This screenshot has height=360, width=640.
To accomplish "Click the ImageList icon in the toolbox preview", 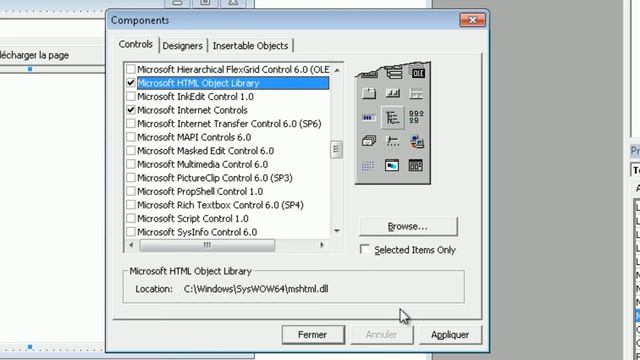I will pyautogui.click(x=369, y=141).
